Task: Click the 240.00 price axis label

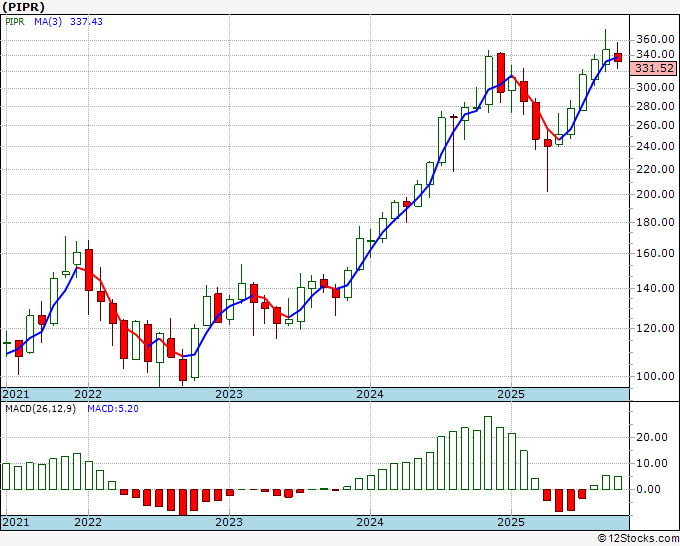Action: 655,146
